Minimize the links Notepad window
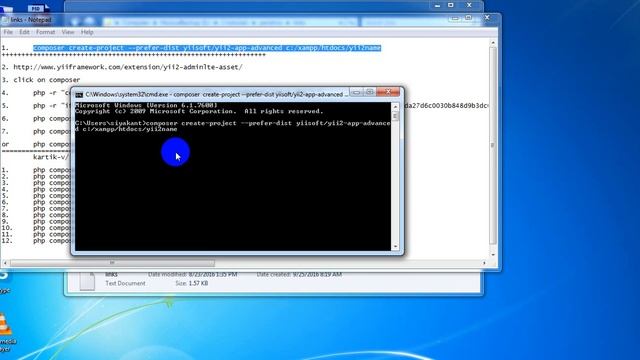The image size is (640, 360). (x=455, y=18)
